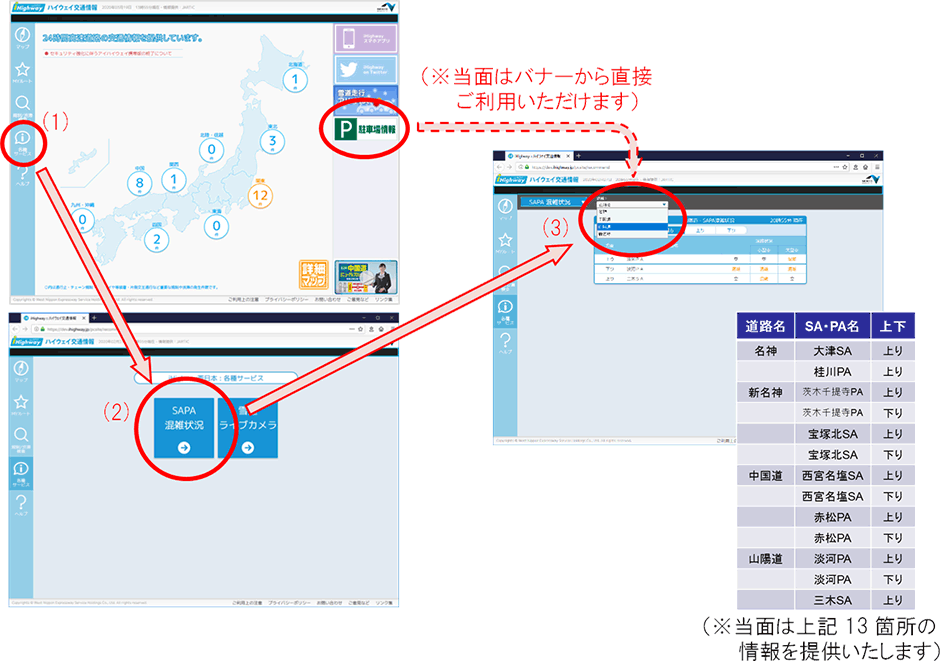Select the 四国 region bubble showing 2
The width and height of the screenshot is (940, 661).
tap(156, 240)
